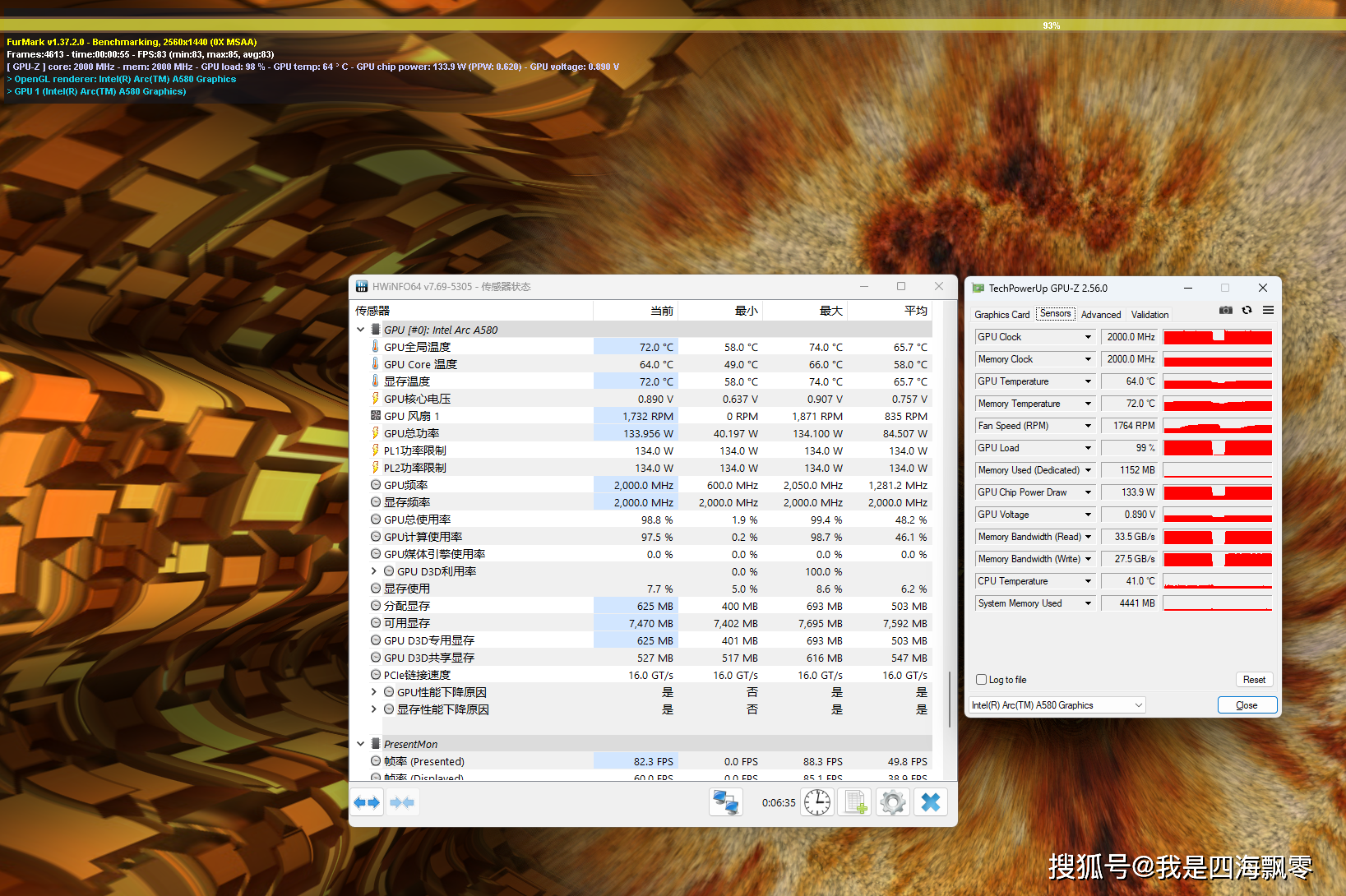Click chip icon beside PresentMon group
1346x896 pixels.
(x=376, y=744)
